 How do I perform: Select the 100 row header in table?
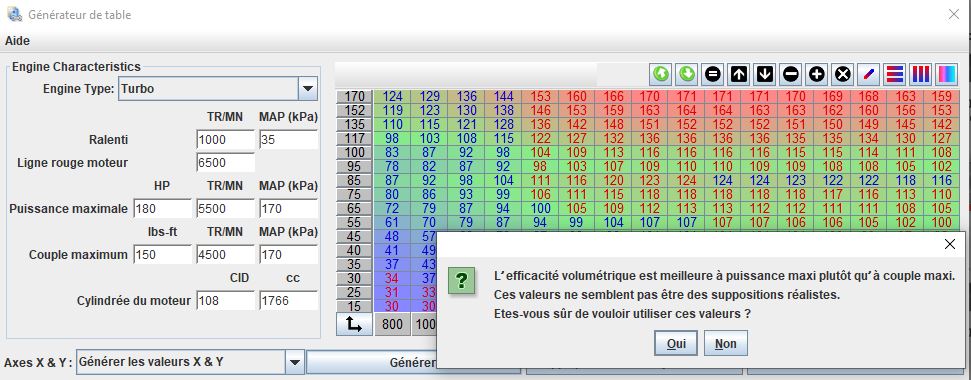[355, 152]
